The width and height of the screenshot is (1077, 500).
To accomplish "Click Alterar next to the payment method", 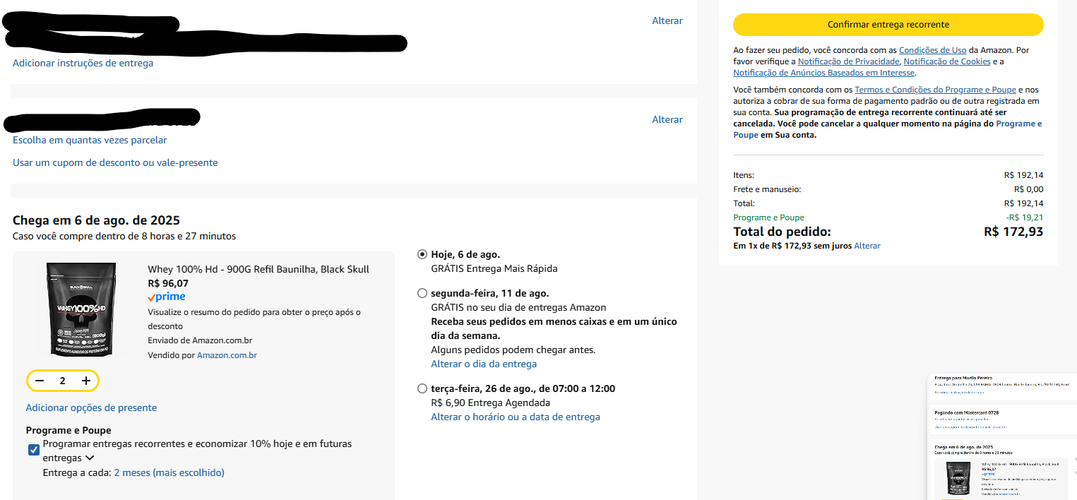I will tap(667, 120).
